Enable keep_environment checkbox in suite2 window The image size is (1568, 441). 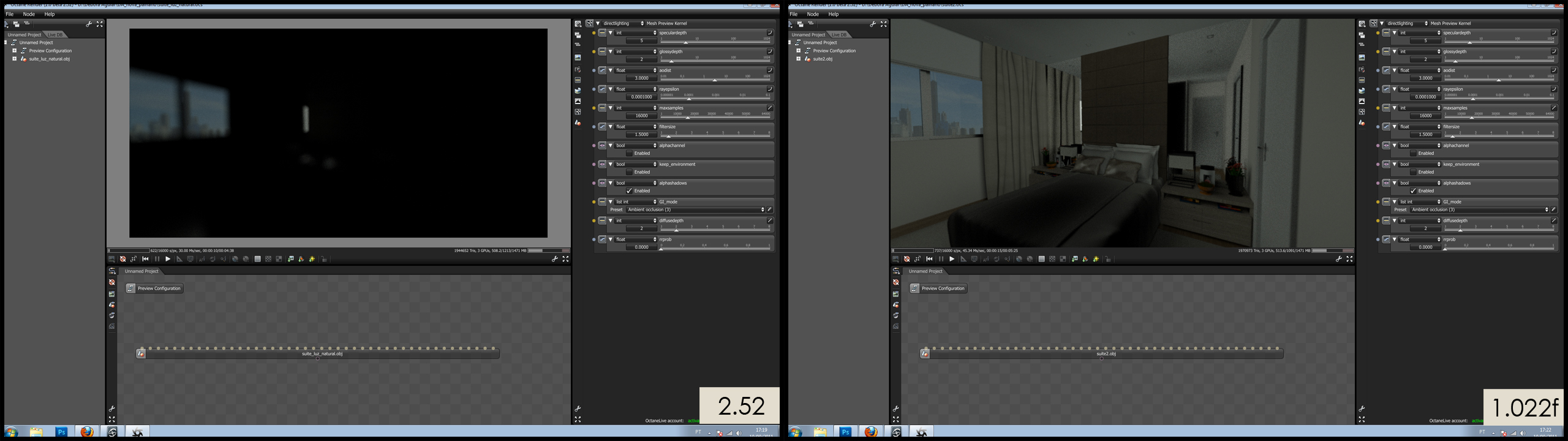point(1413,172)
